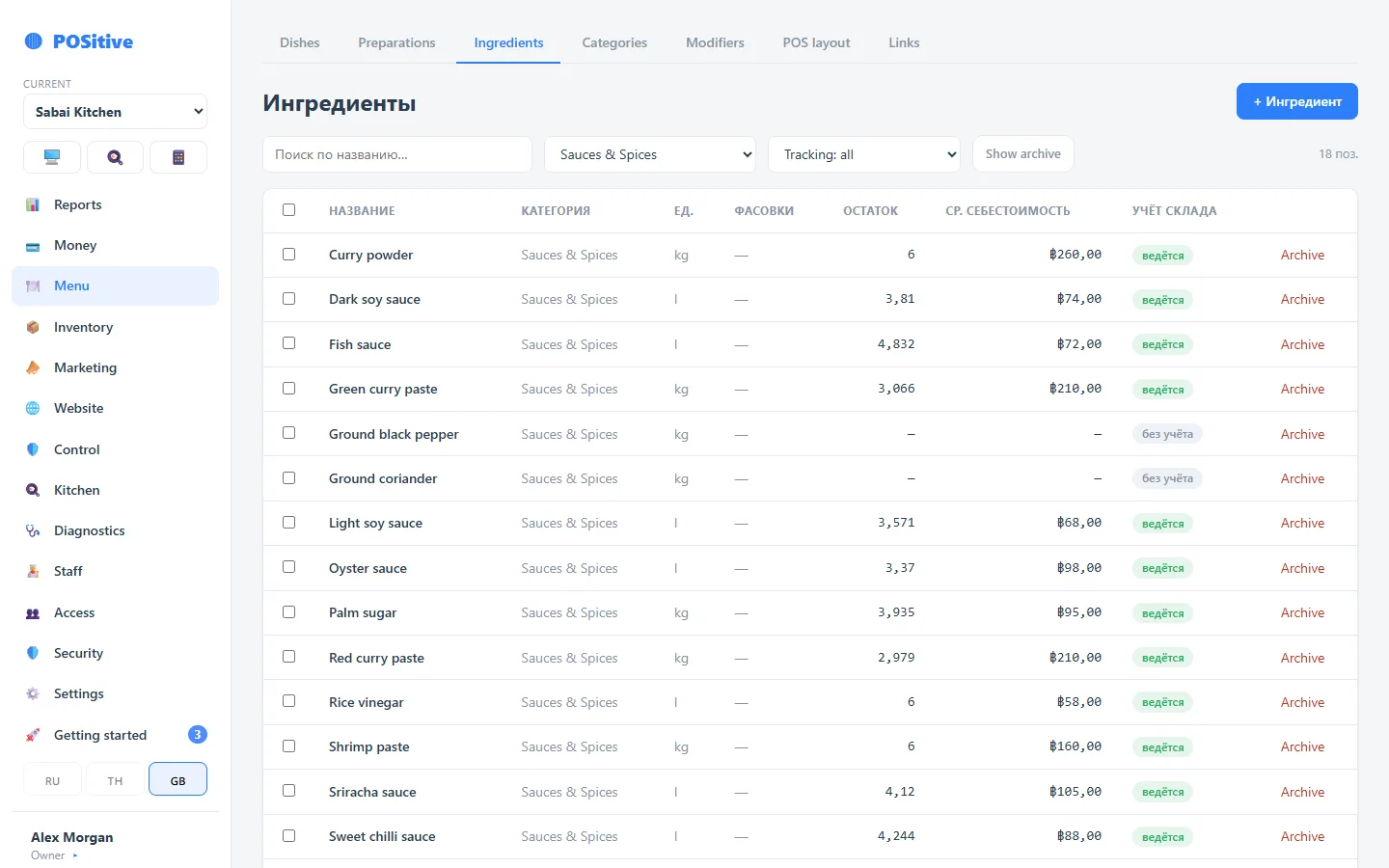
Task: Click the Reports bar-chart icon
Action: [x=33, y=204]
